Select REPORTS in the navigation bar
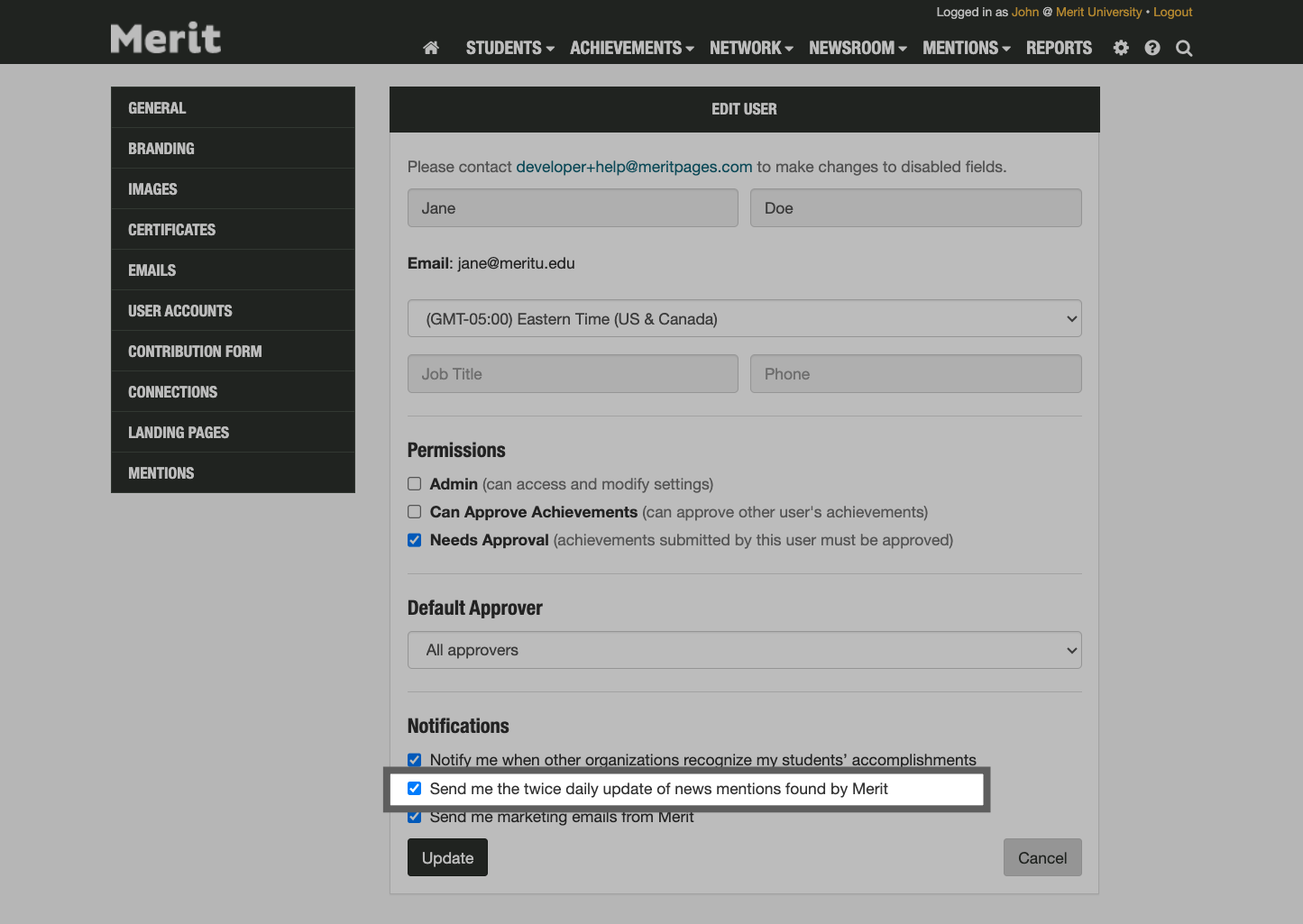 1059,48
